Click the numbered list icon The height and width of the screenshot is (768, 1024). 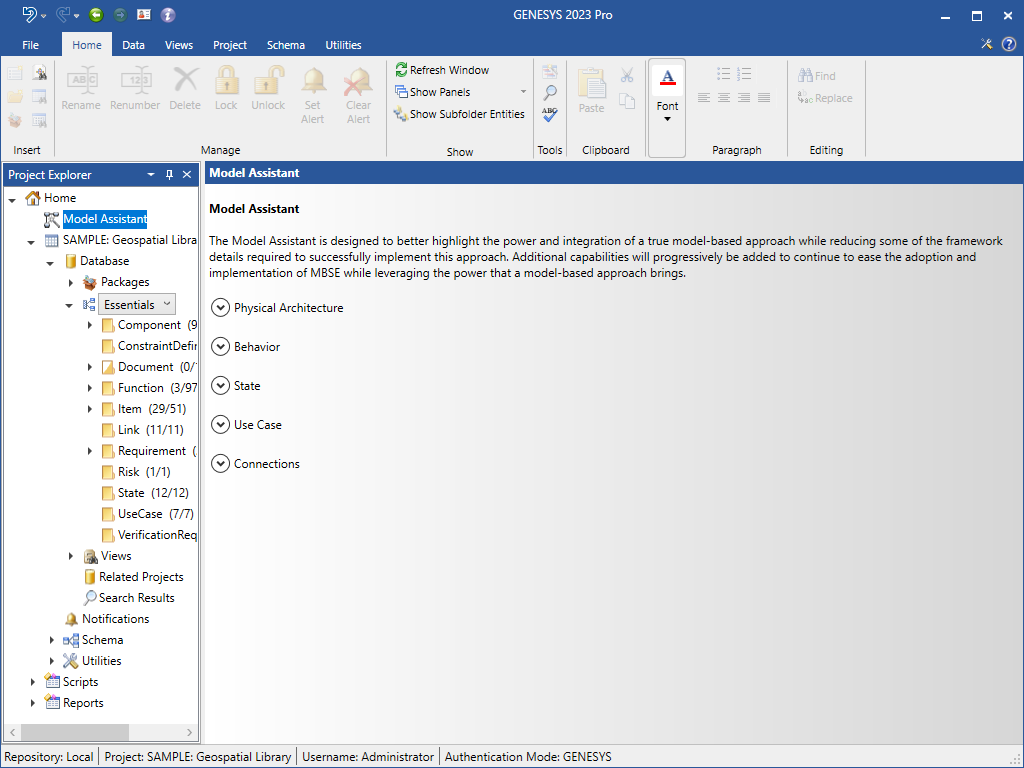744,73
